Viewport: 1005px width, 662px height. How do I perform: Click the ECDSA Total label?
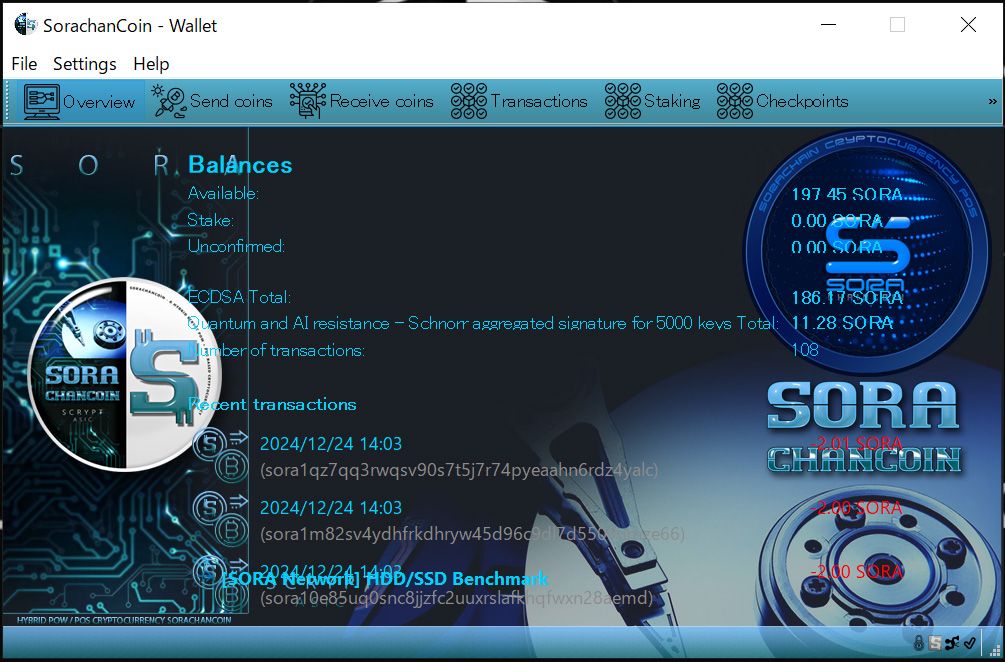(240, 297)
